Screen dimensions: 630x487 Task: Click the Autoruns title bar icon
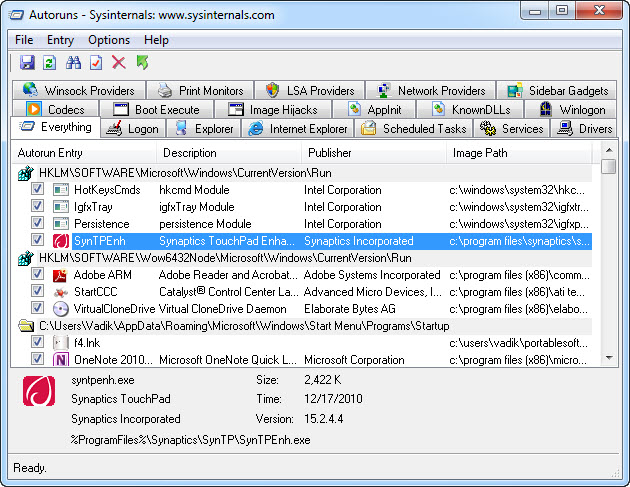point(17,15)
